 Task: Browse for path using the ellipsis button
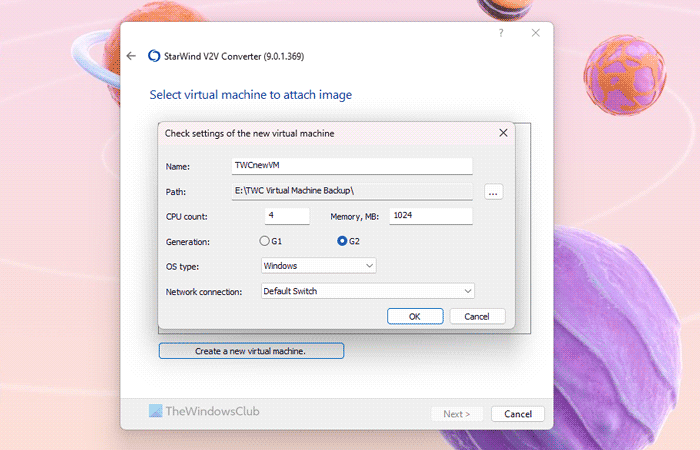(x=493, y=192)
